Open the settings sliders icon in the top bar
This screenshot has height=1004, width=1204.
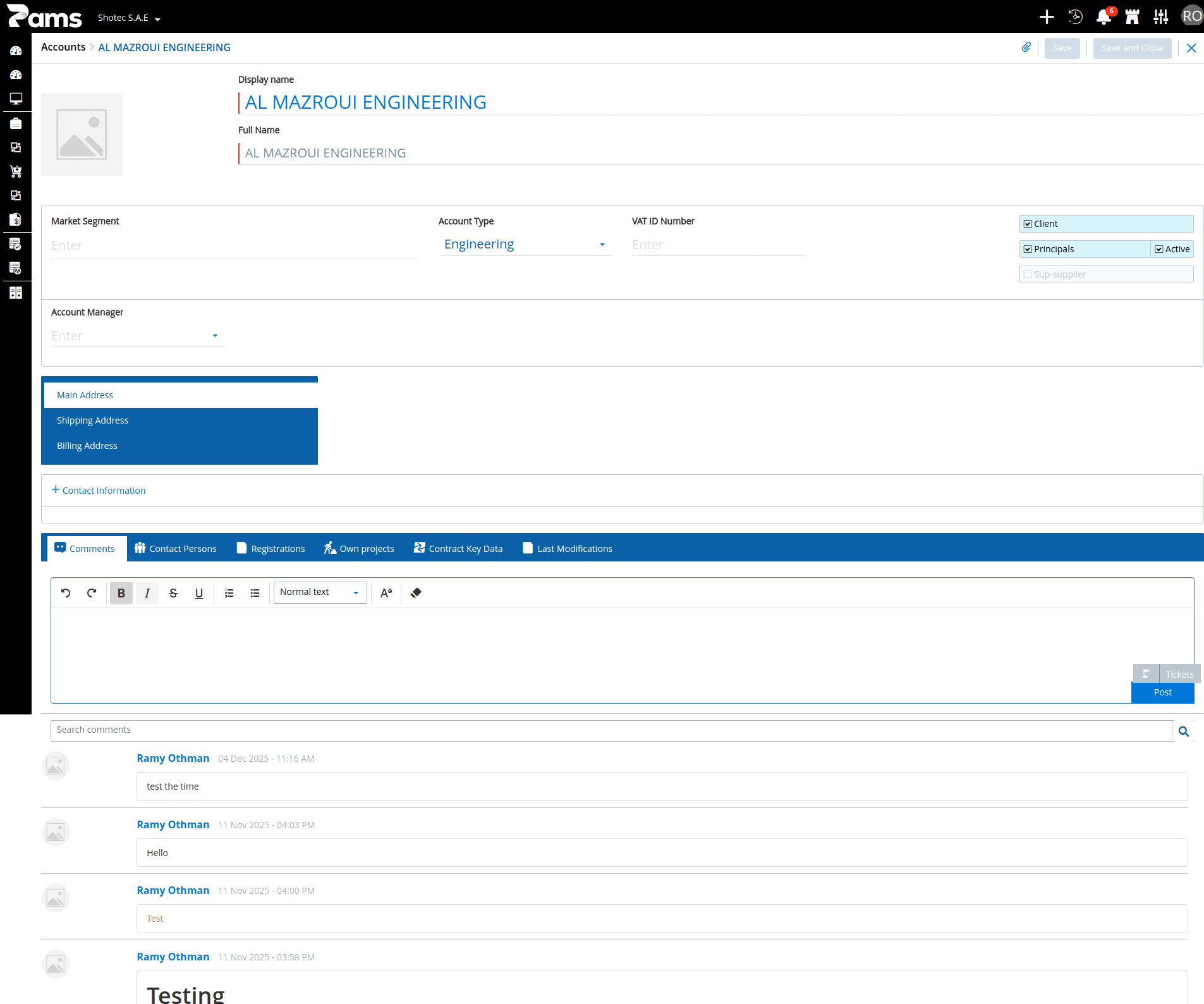pos(1160,17)
